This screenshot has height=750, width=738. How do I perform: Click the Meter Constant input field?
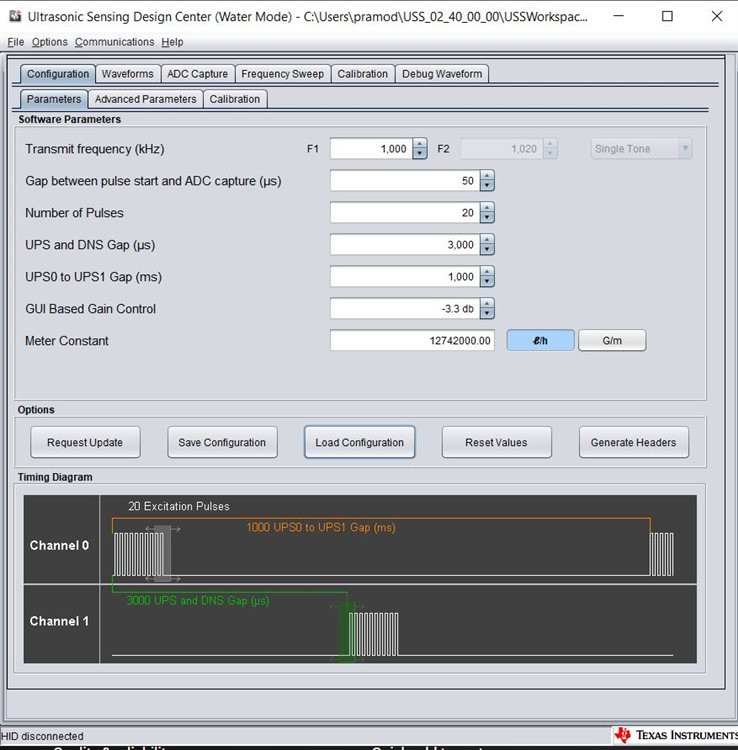click(412, 341)
